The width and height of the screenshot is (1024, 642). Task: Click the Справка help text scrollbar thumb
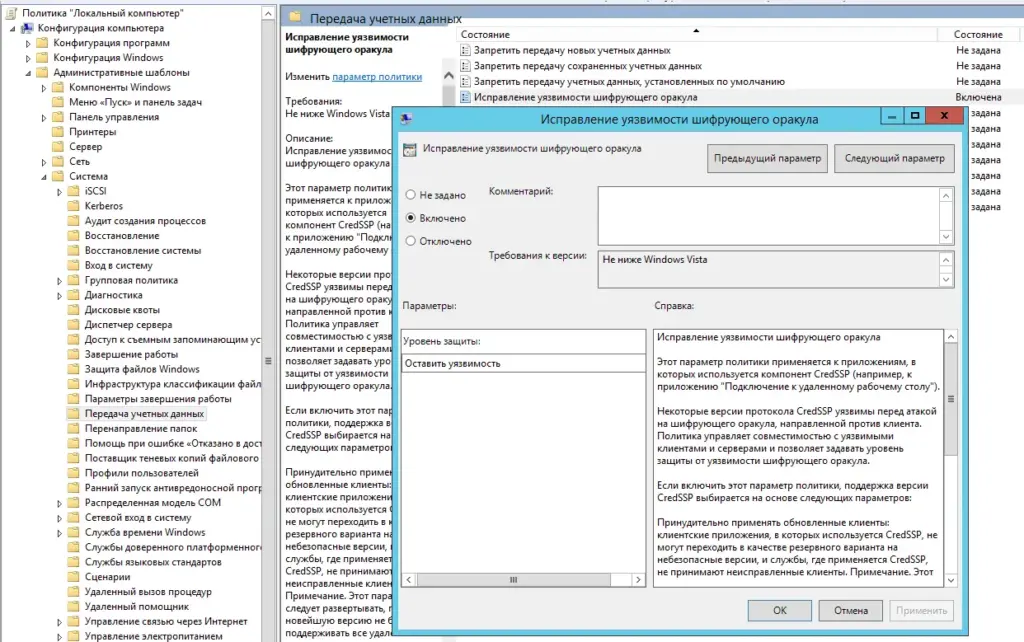point(951,398)
